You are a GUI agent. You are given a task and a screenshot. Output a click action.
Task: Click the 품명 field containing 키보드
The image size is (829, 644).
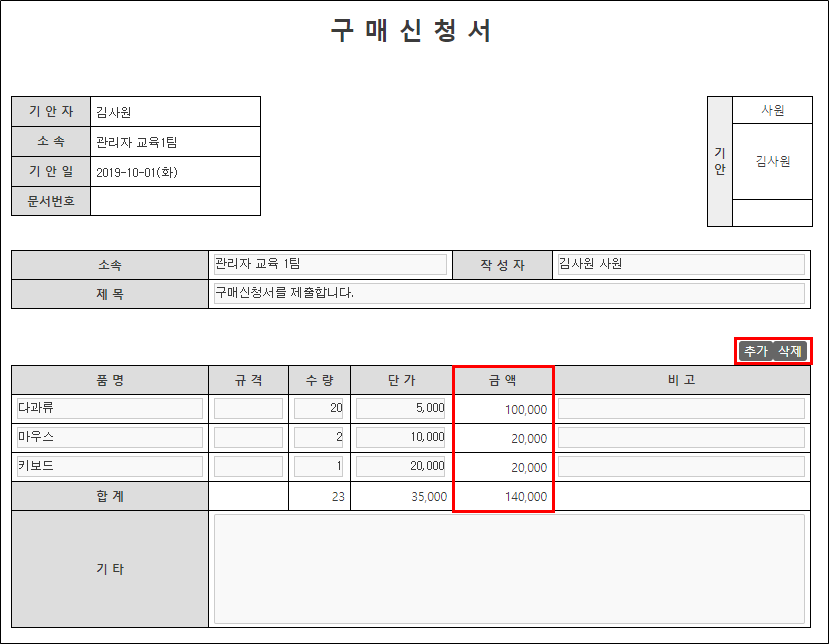click(109, 466)
